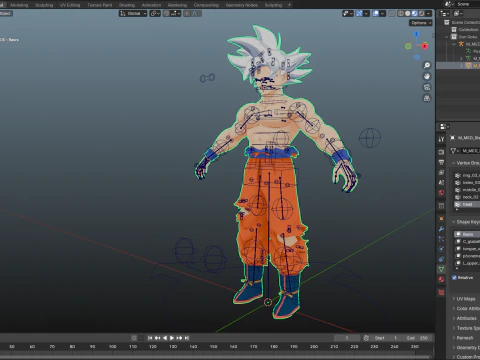Open the overlays options dropdown arrow
This screenshot has height=360, width=480.
[383, 13]
